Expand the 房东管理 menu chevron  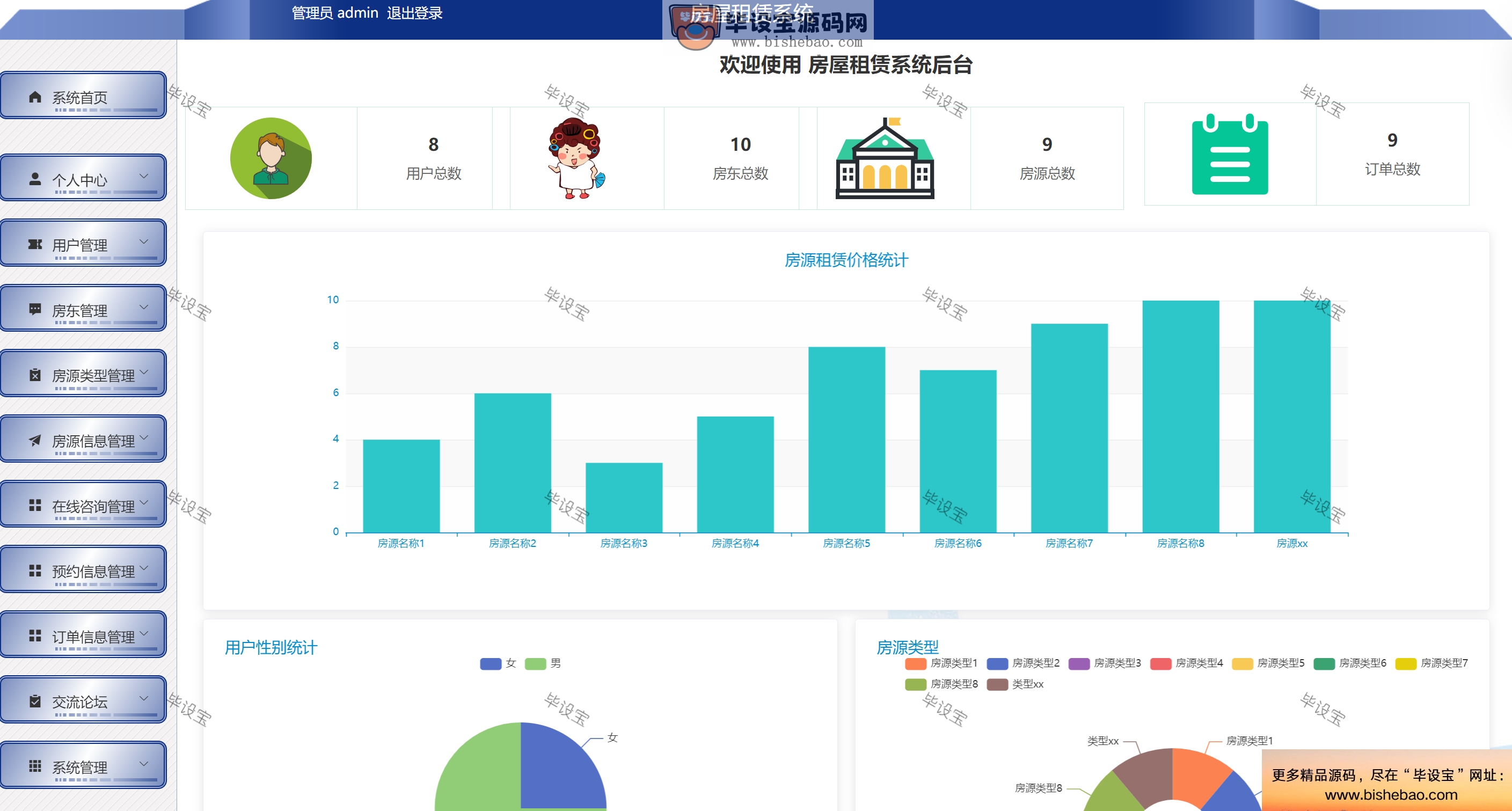coord(144,307)
